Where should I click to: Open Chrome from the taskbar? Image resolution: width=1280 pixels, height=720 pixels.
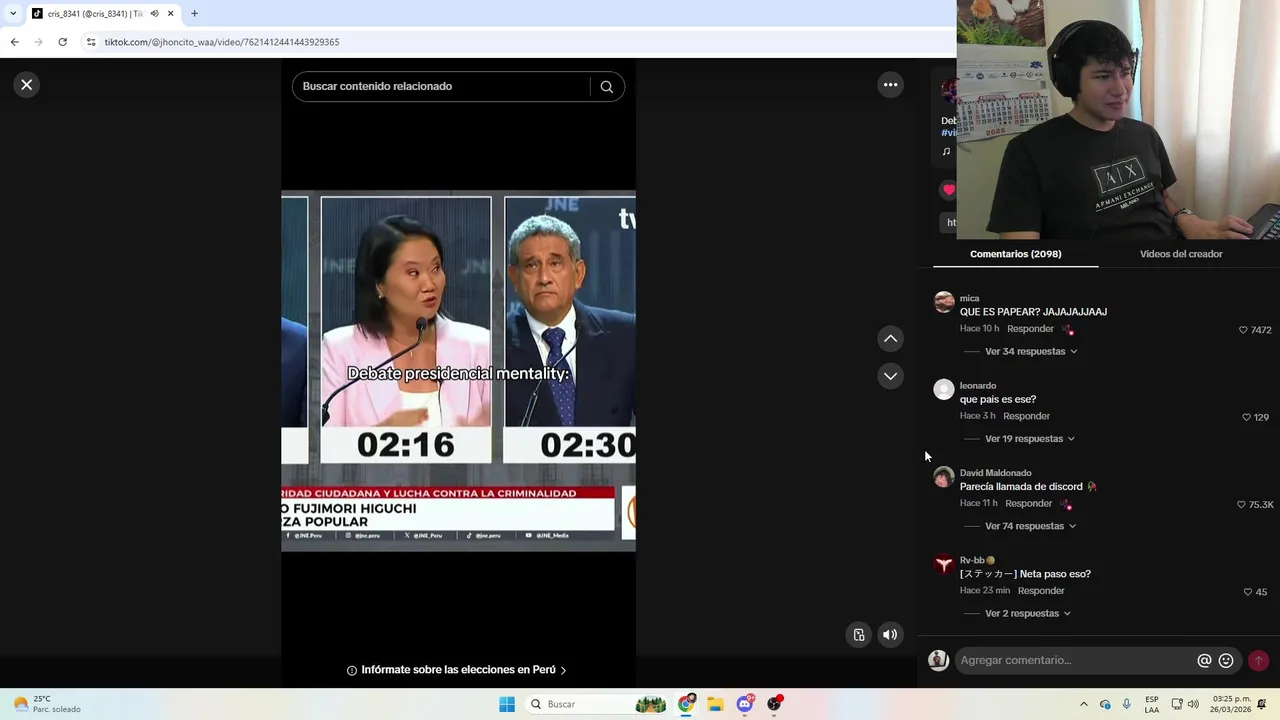[686, 704]
